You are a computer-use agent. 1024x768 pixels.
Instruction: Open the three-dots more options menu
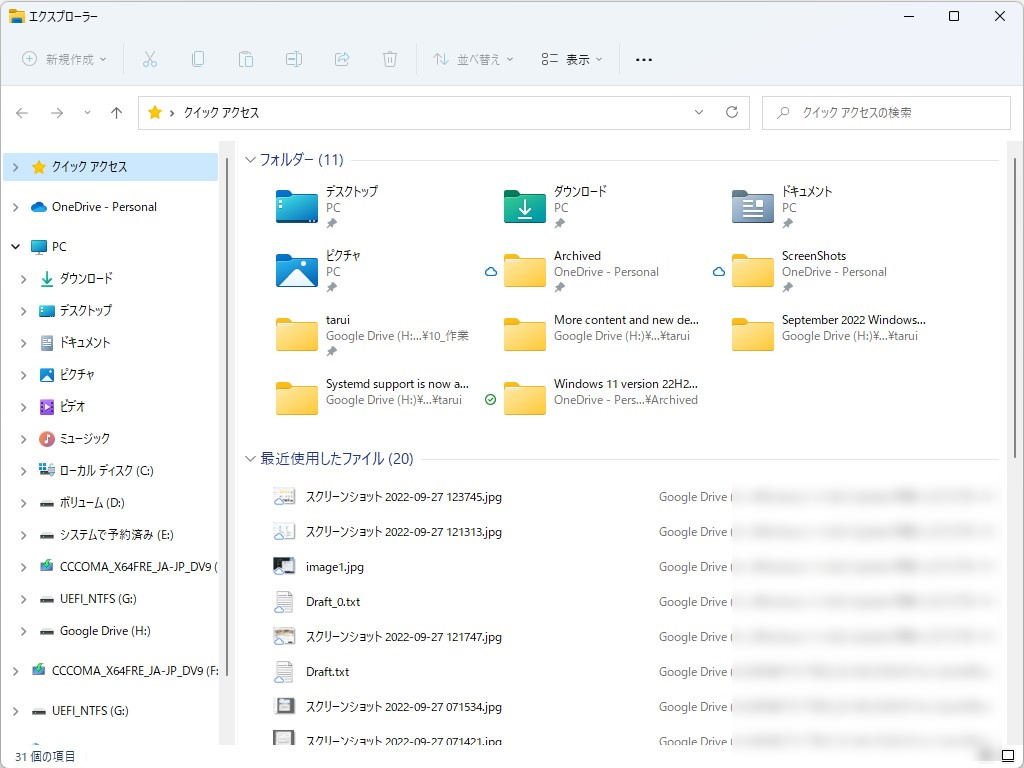click(644, 59)
